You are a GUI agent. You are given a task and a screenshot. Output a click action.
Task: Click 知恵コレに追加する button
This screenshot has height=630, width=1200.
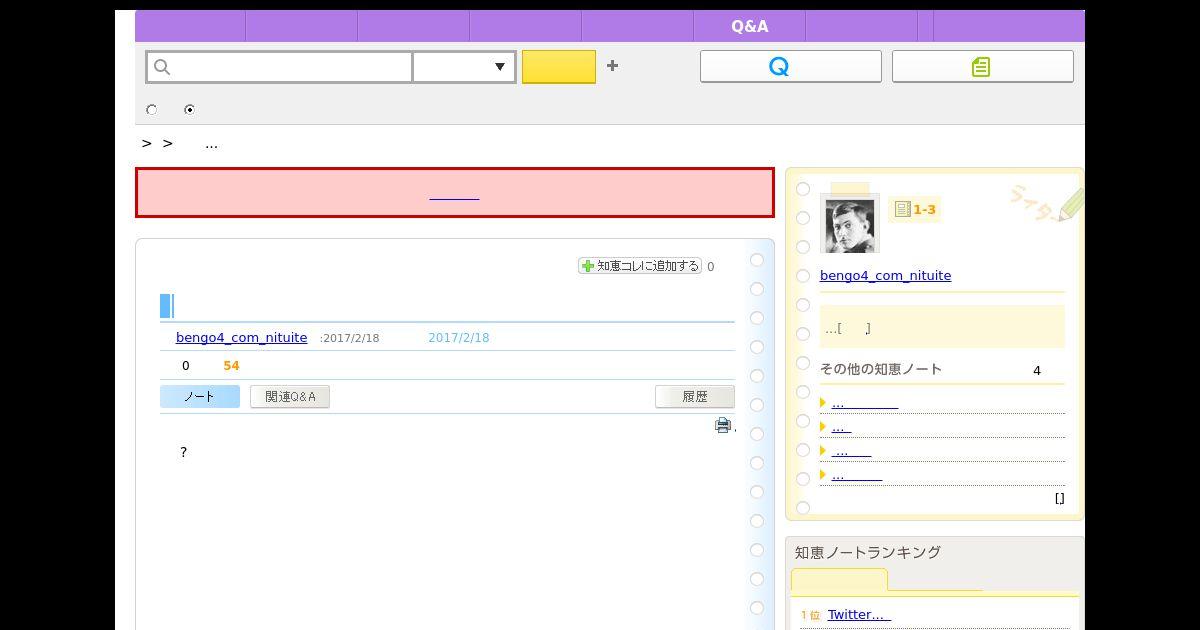[640, 266]
